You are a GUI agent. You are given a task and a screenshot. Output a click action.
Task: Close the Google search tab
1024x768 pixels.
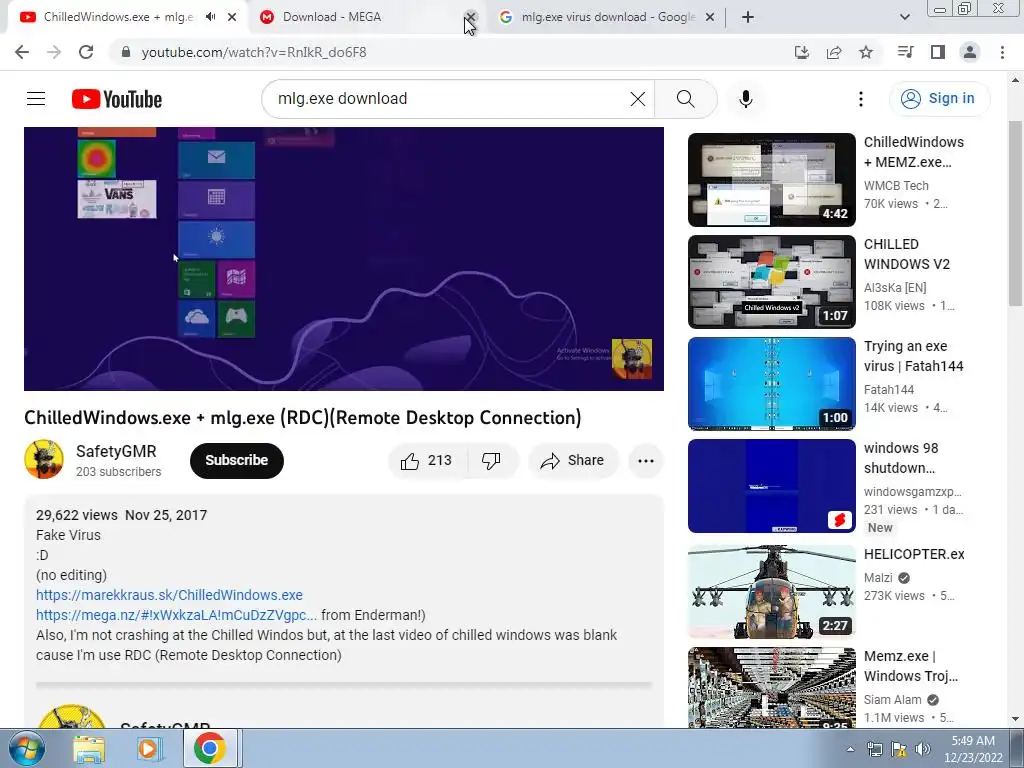coord(710,17)
